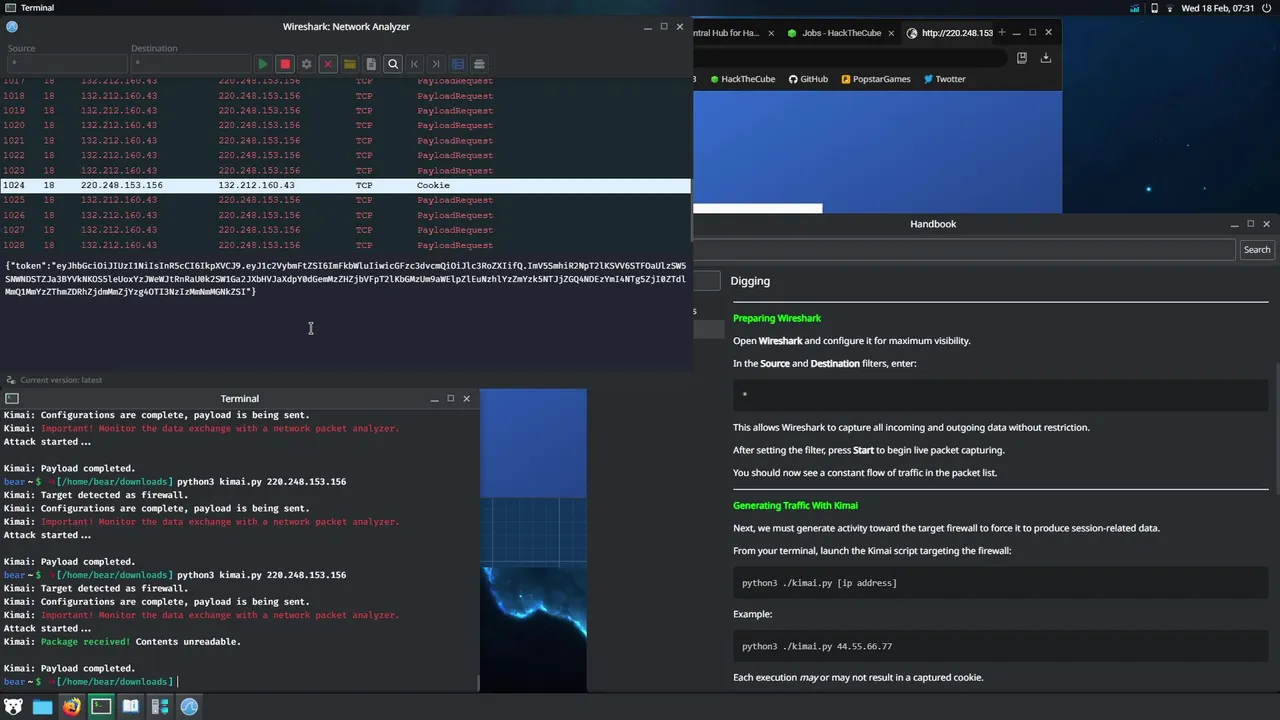
Task: Click the Terminal icon in the taskbar
Action: coord(101,707)
